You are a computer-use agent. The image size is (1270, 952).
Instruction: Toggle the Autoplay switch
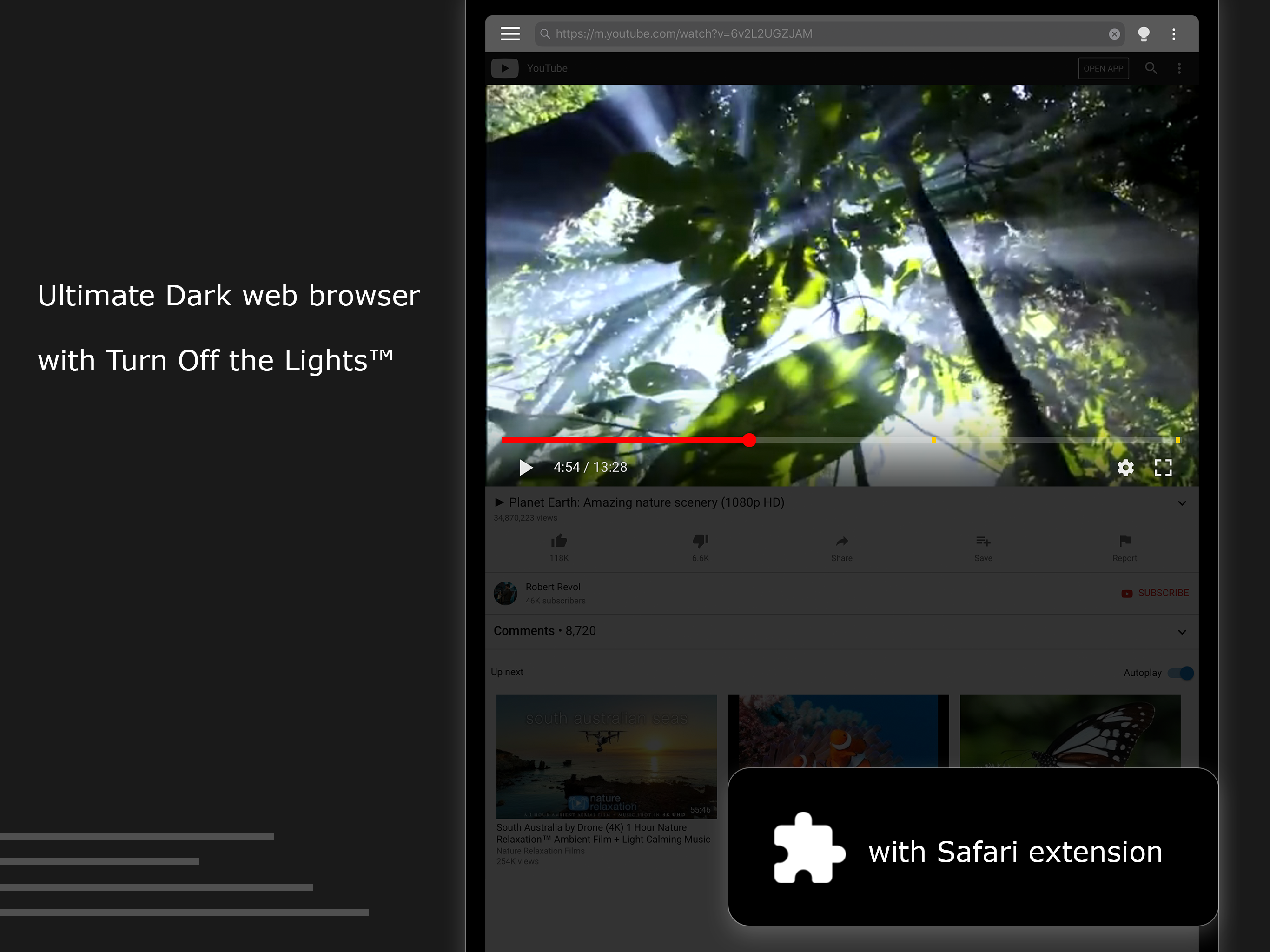(1181, 673)
